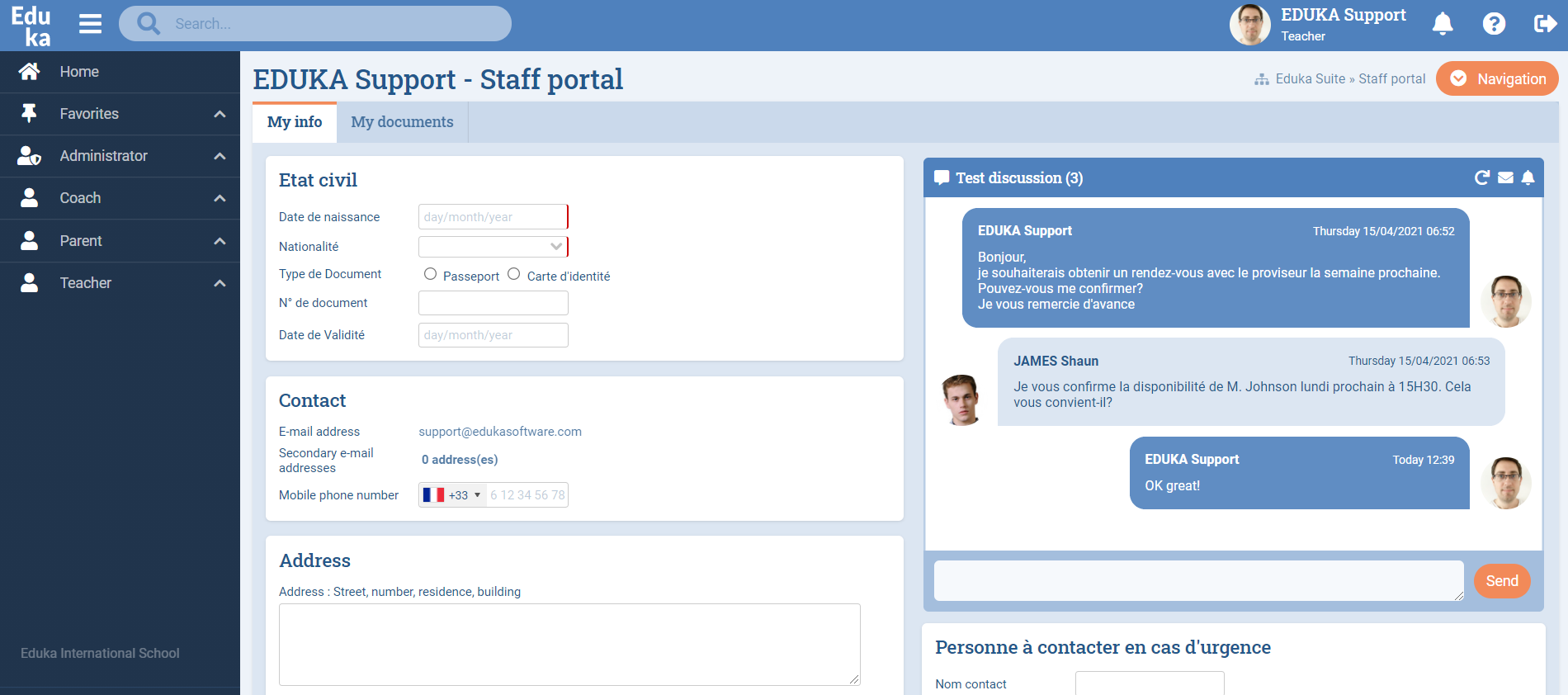This screenshot has height=695, width=1568.
Task: Click the Home house icon
Action: tap(29, 72)
